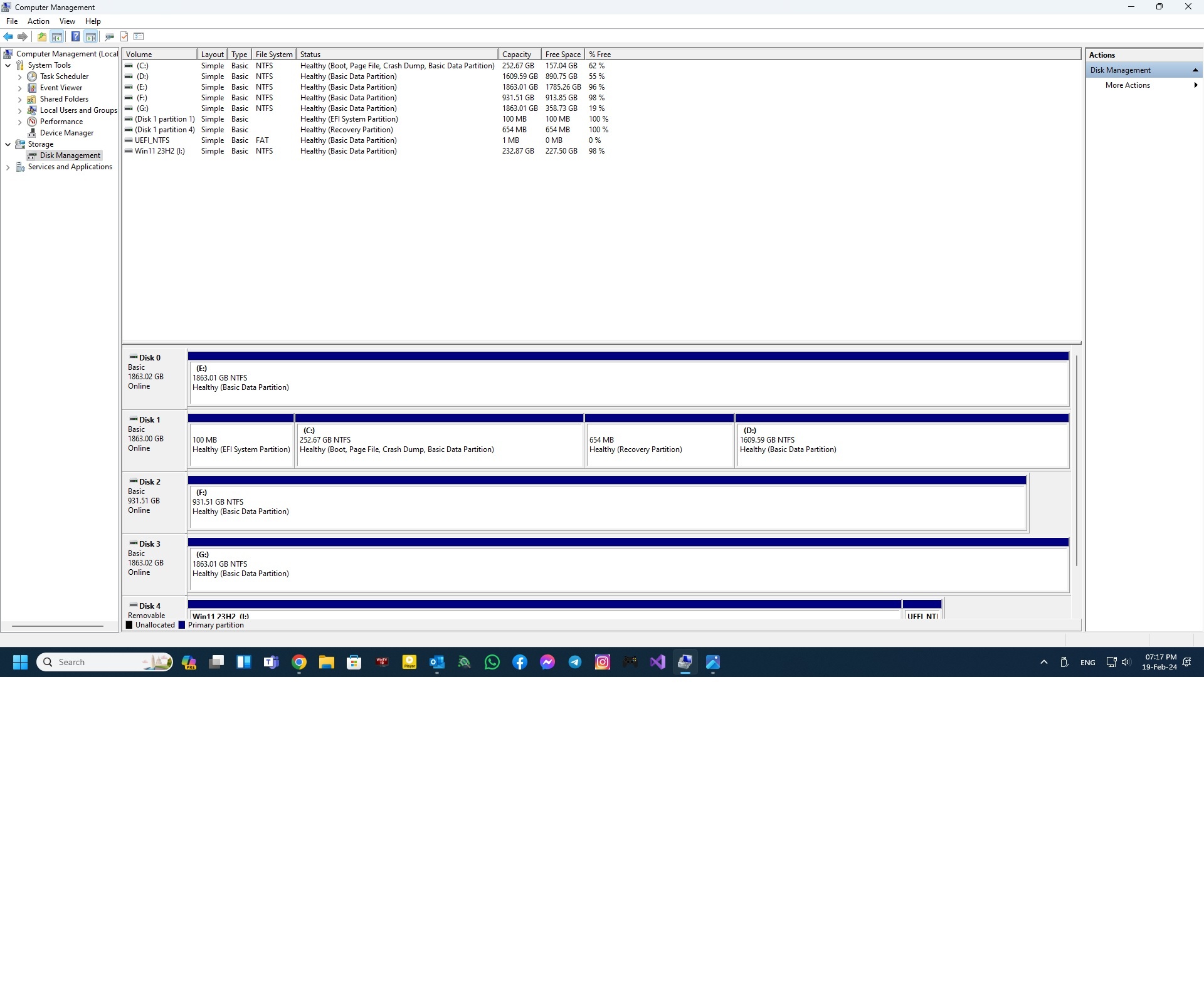This screenshot has height=1008, width=1204.
Task: Click the Back navigation arrow on the toolbar
Action: tap(8, 36)
